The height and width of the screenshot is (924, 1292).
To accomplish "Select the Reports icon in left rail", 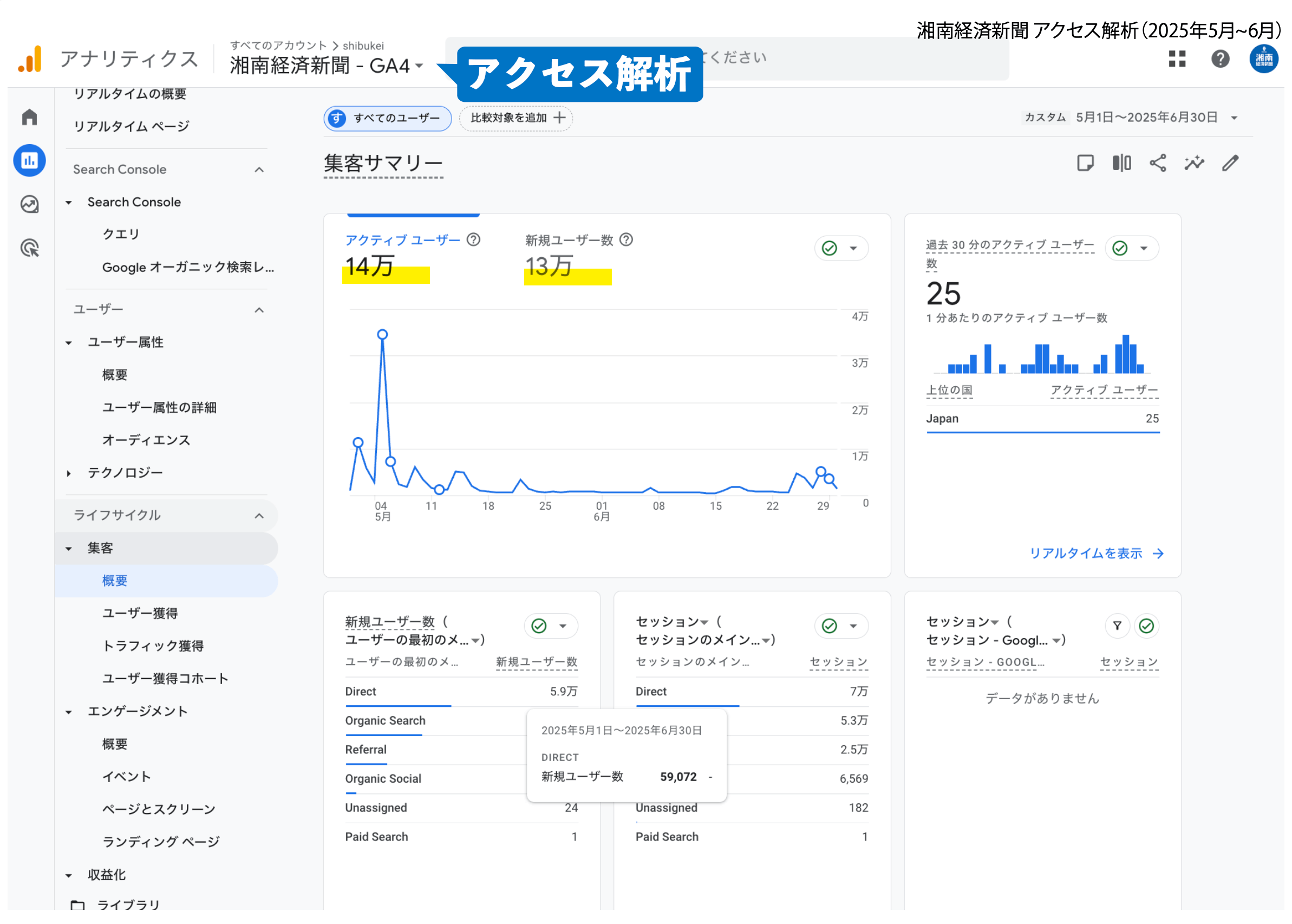I will (30, 161).
